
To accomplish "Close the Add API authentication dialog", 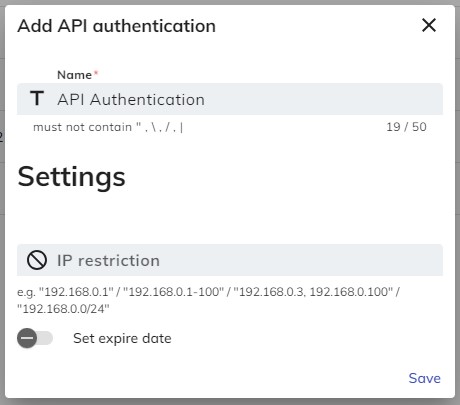I will point(429,25).
